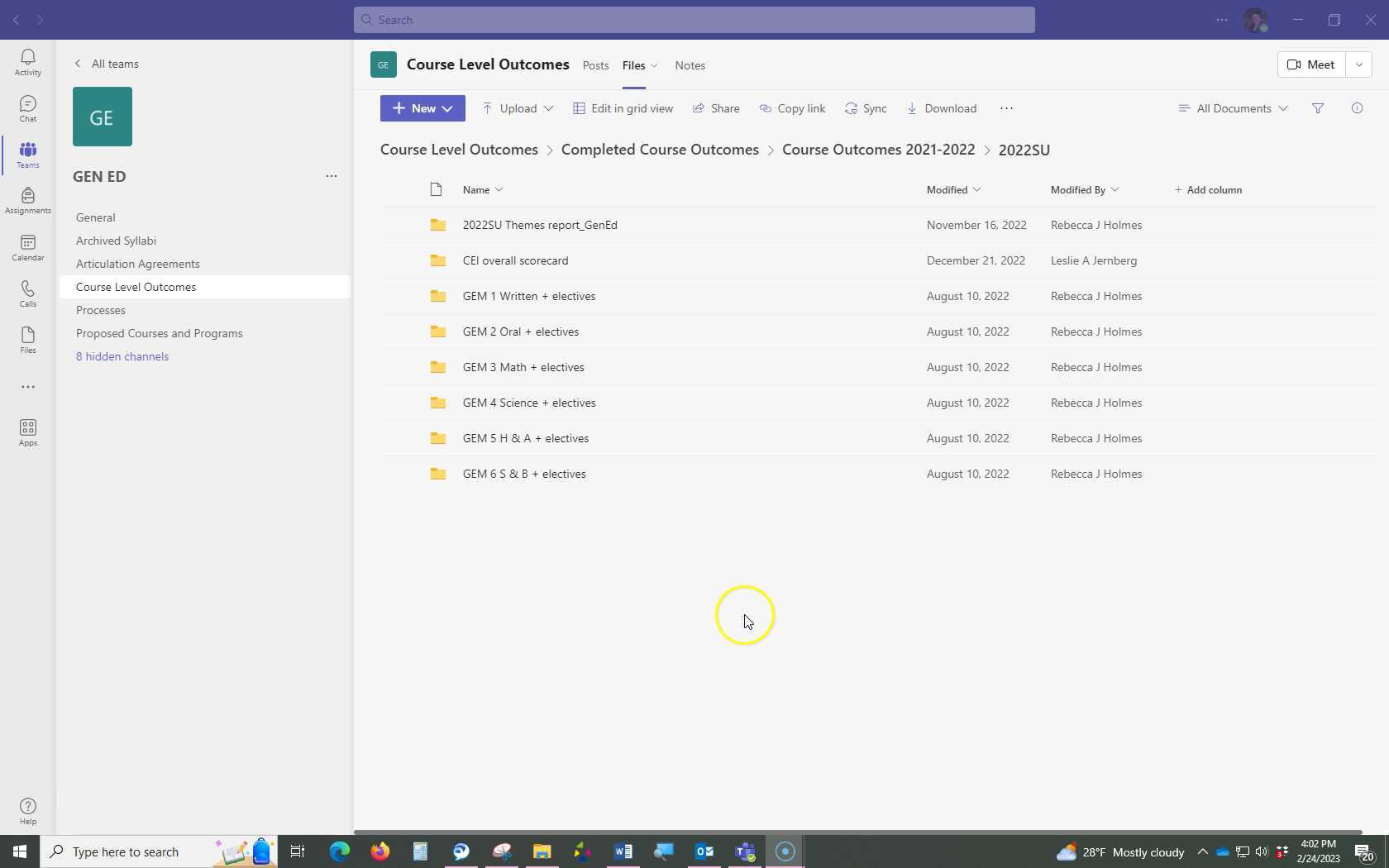Viewport: 1389px width, 868px height.
Task: Open the filter pane funnel icon
Action: [1318, 108]
